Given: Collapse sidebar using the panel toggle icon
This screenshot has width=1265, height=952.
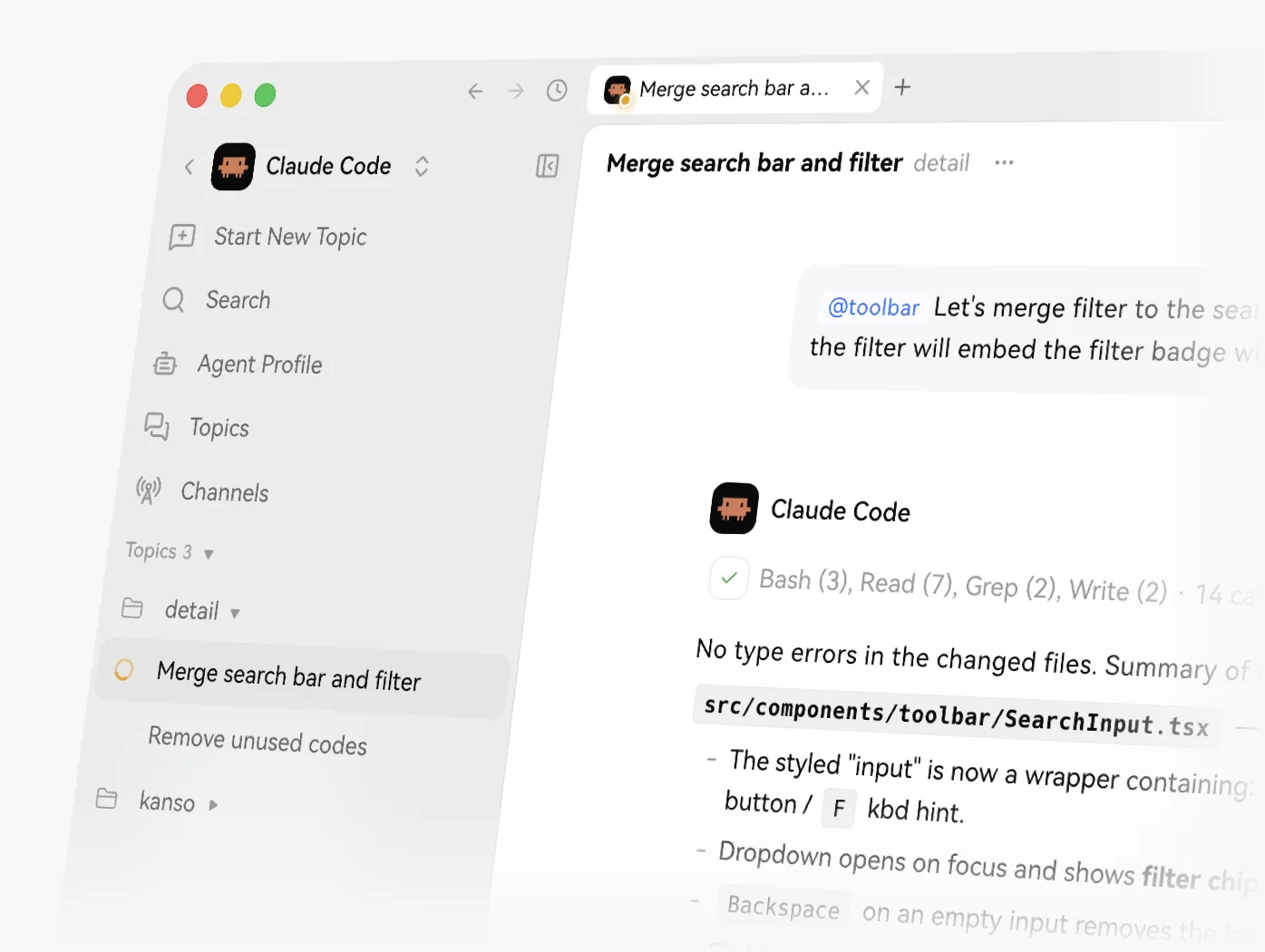Looking at the screenshot, I should pos(548,166).
